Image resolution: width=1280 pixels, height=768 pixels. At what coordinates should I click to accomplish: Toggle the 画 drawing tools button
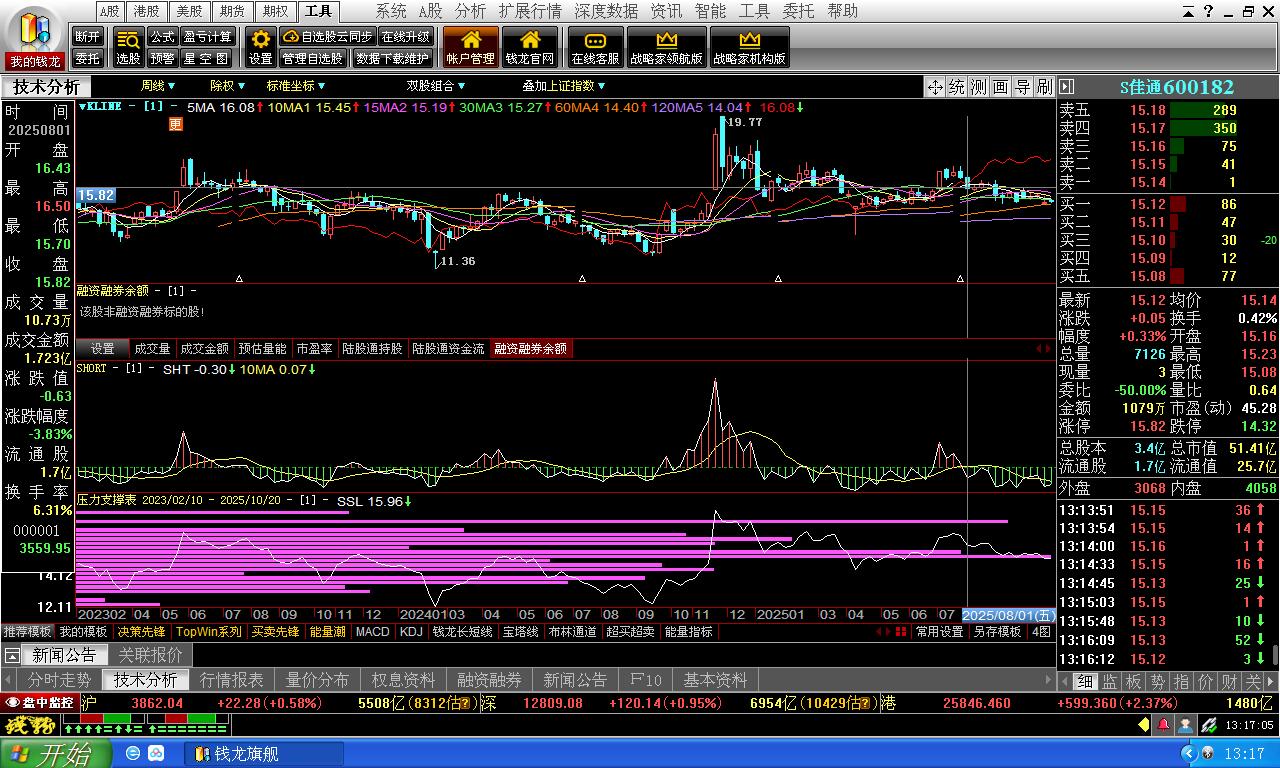[x=1000, y=87]
